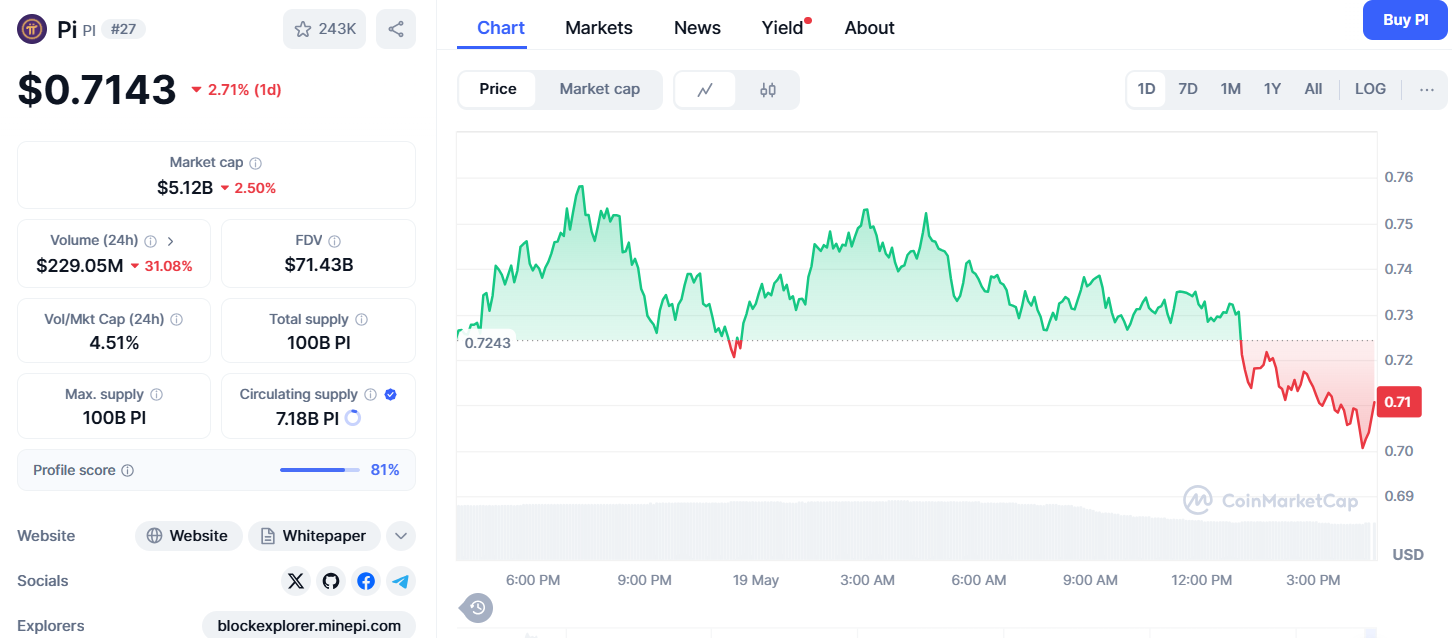Toggle chart to Price view
The height and width of the screenshot is (638, 1452).
(x=498, y=89)
